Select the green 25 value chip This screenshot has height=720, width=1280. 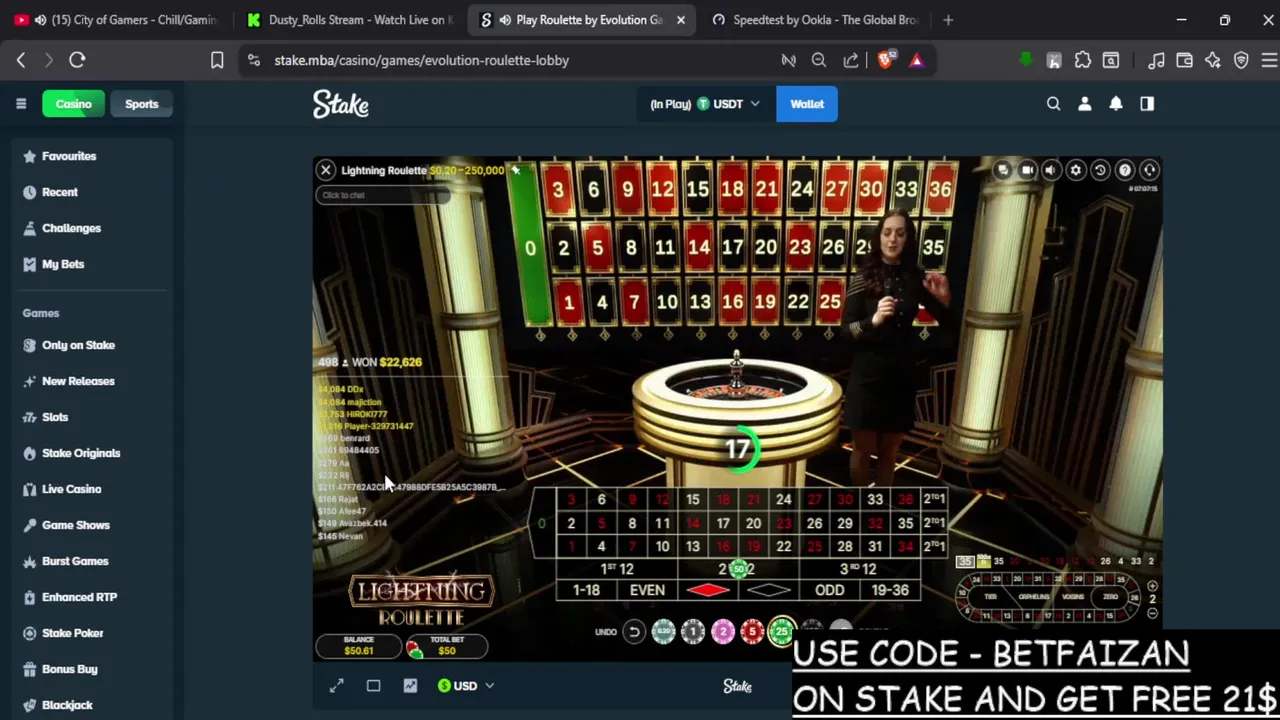(x=782, y=632)
